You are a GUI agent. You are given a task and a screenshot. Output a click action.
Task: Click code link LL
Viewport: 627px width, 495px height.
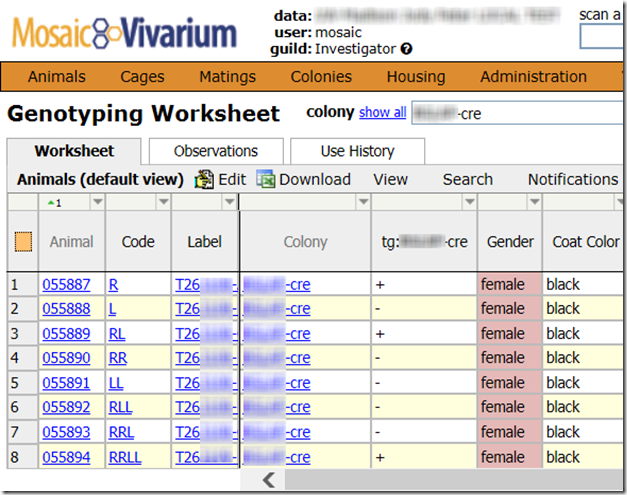tap(116, 383)
